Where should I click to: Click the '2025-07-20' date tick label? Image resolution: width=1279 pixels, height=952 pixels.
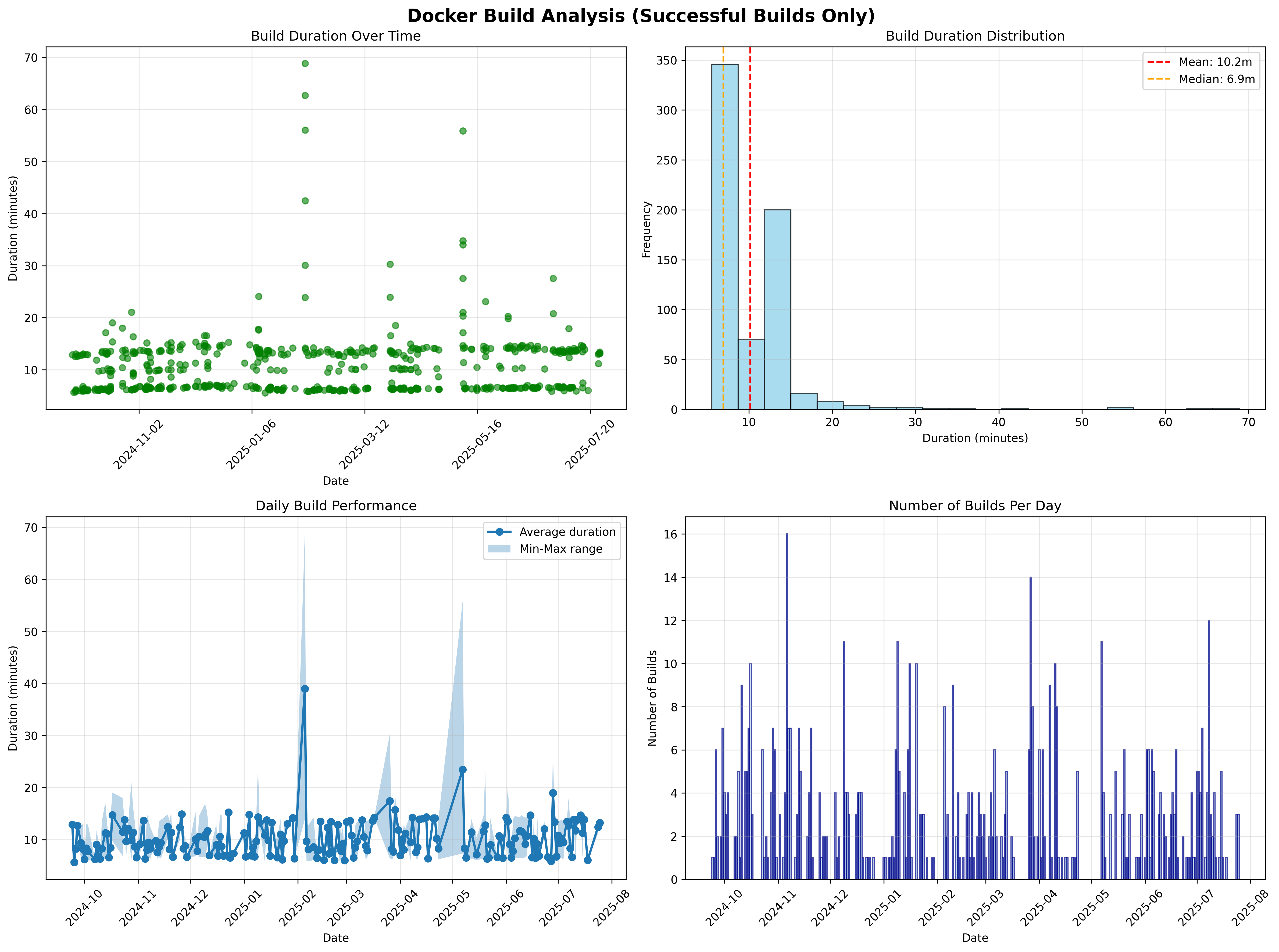[x=590, y=444]
